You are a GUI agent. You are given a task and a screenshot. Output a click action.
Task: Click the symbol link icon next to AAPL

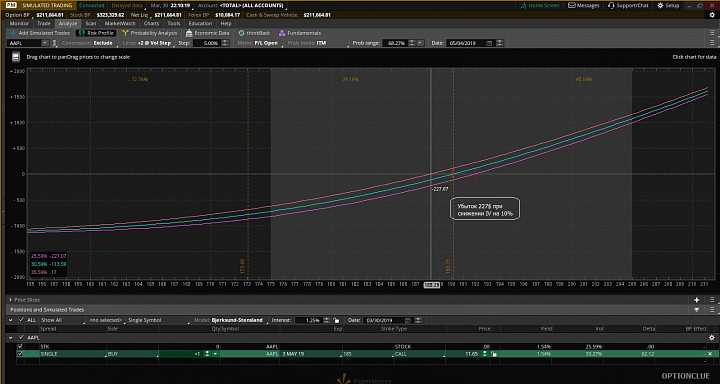[x=54, y=43]
